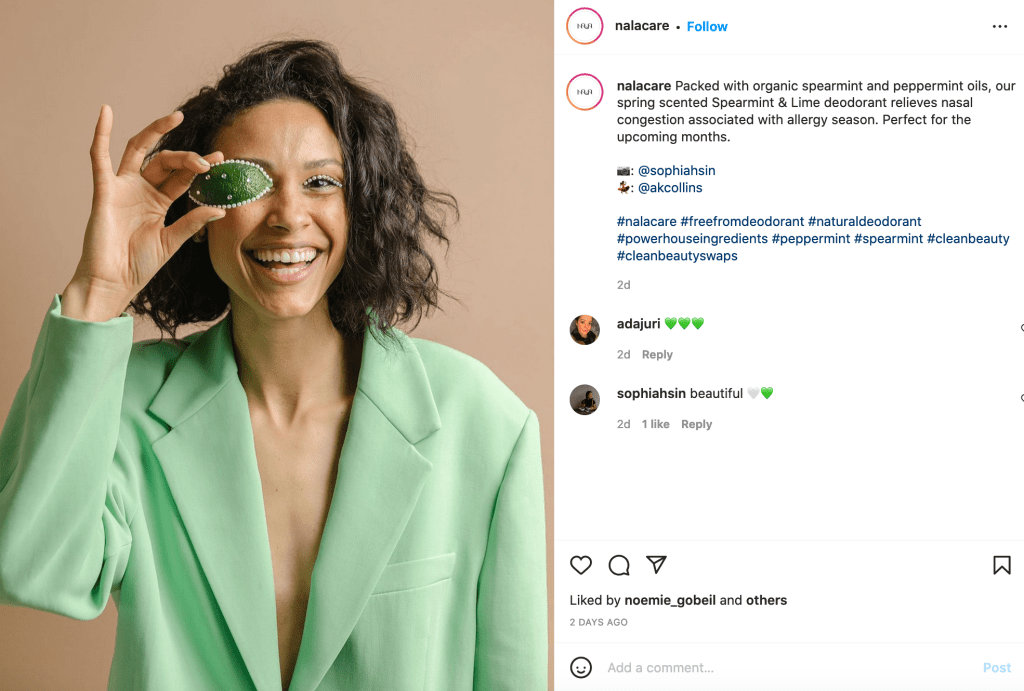The image size is (1024, 691).
Task: Open the #naturaldeodorant hashtag
Action: pyautogui.click(x=865, y=222)
